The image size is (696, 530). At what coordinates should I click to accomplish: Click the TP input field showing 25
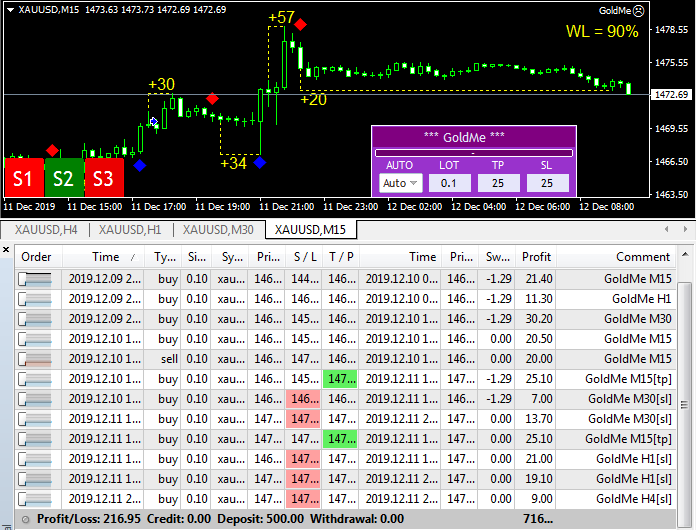[x=498, y=183]
